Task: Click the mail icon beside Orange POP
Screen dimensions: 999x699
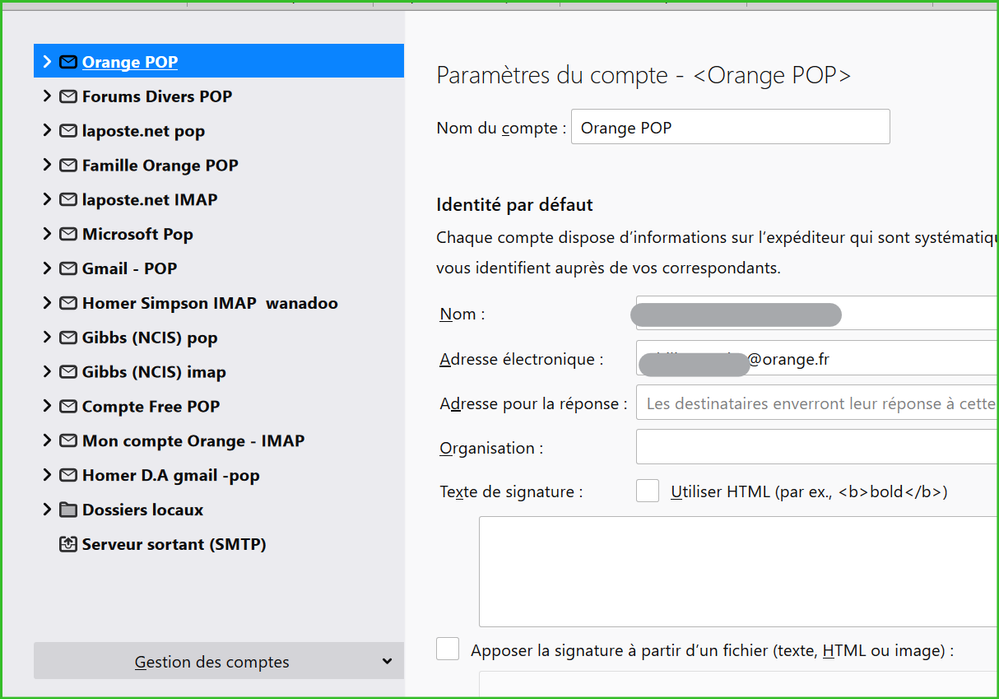Action: [x=68, y=62]
